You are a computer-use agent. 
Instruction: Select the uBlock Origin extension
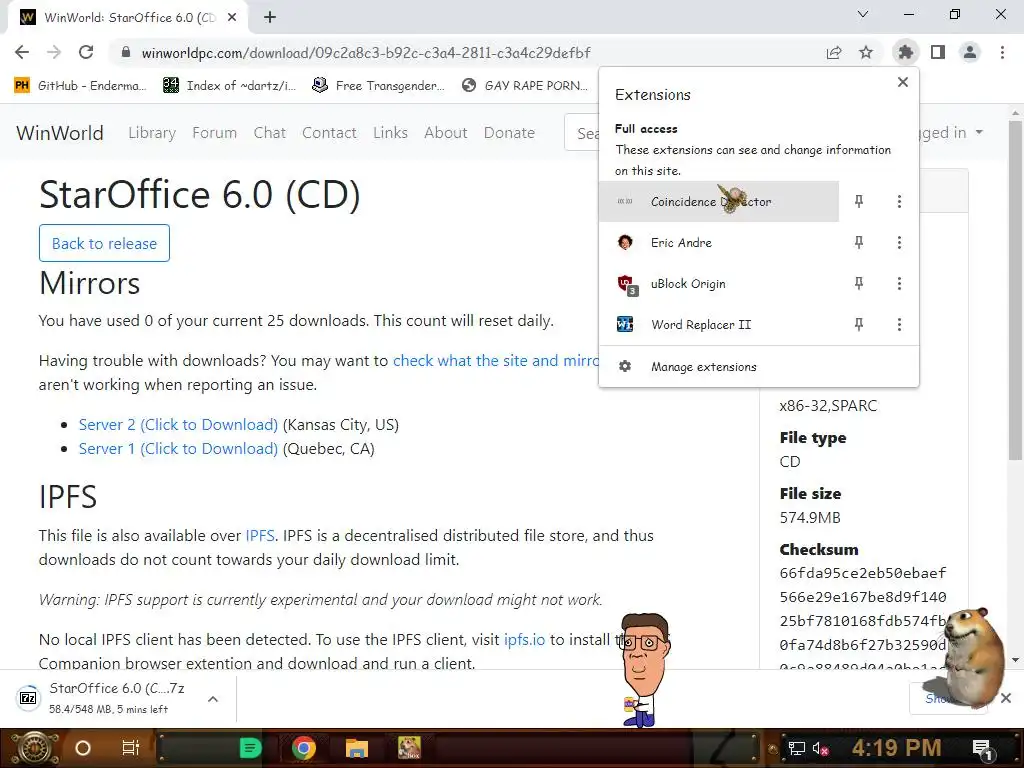point(718,283)
